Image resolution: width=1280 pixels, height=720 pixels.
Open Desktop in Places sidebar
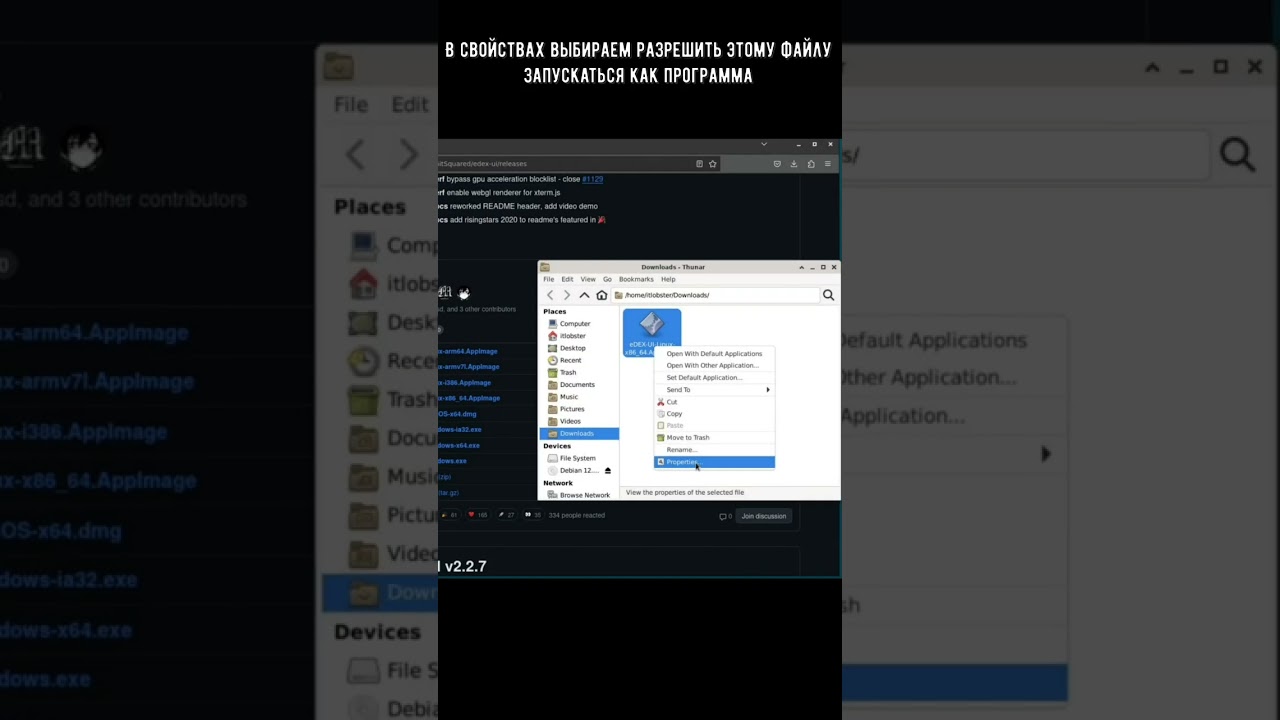pyautogui.click(x=578, y=348)
